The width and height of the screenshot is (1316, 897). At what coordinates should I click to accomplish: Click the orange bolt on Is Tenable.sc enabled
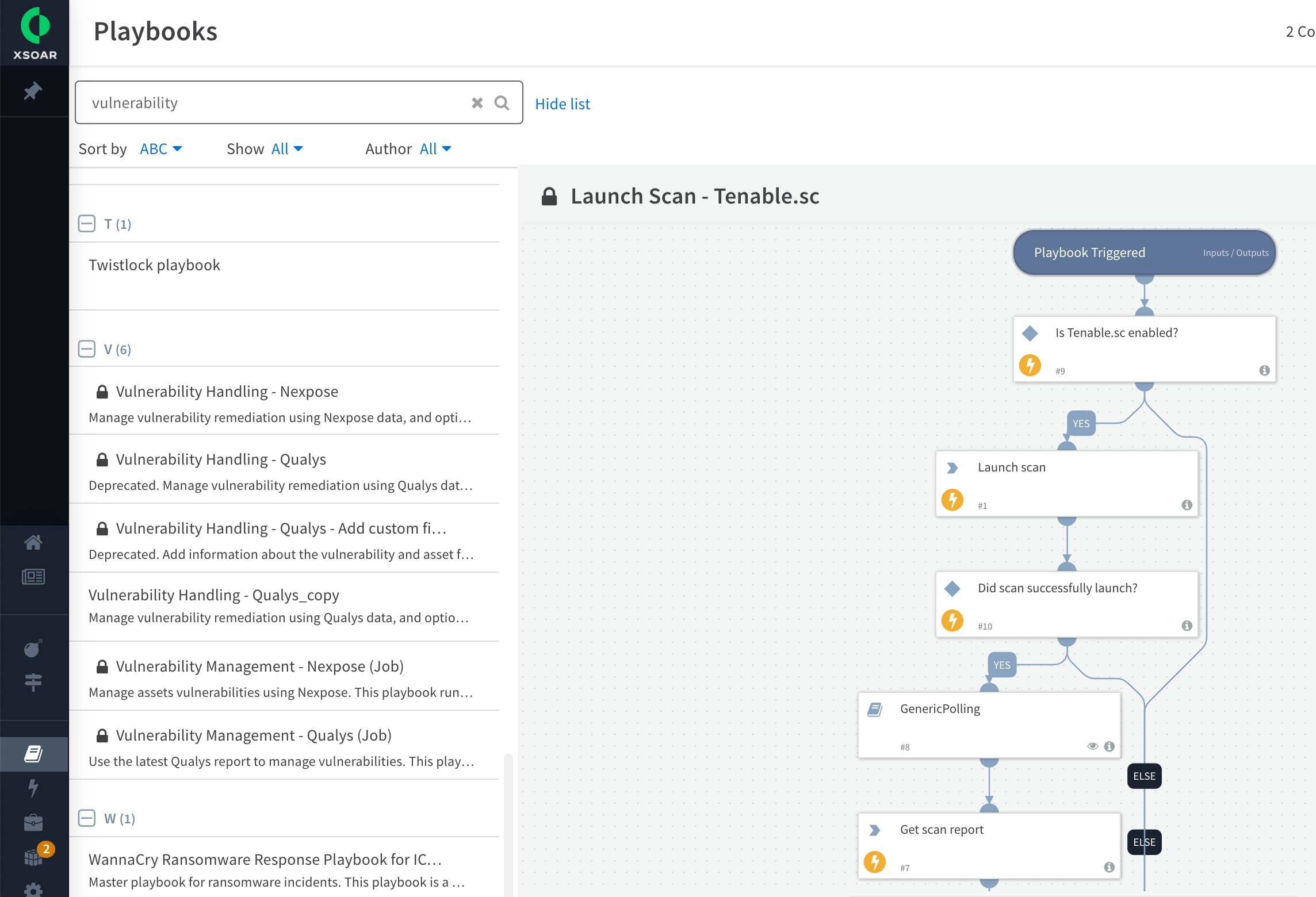point(1030,365)
